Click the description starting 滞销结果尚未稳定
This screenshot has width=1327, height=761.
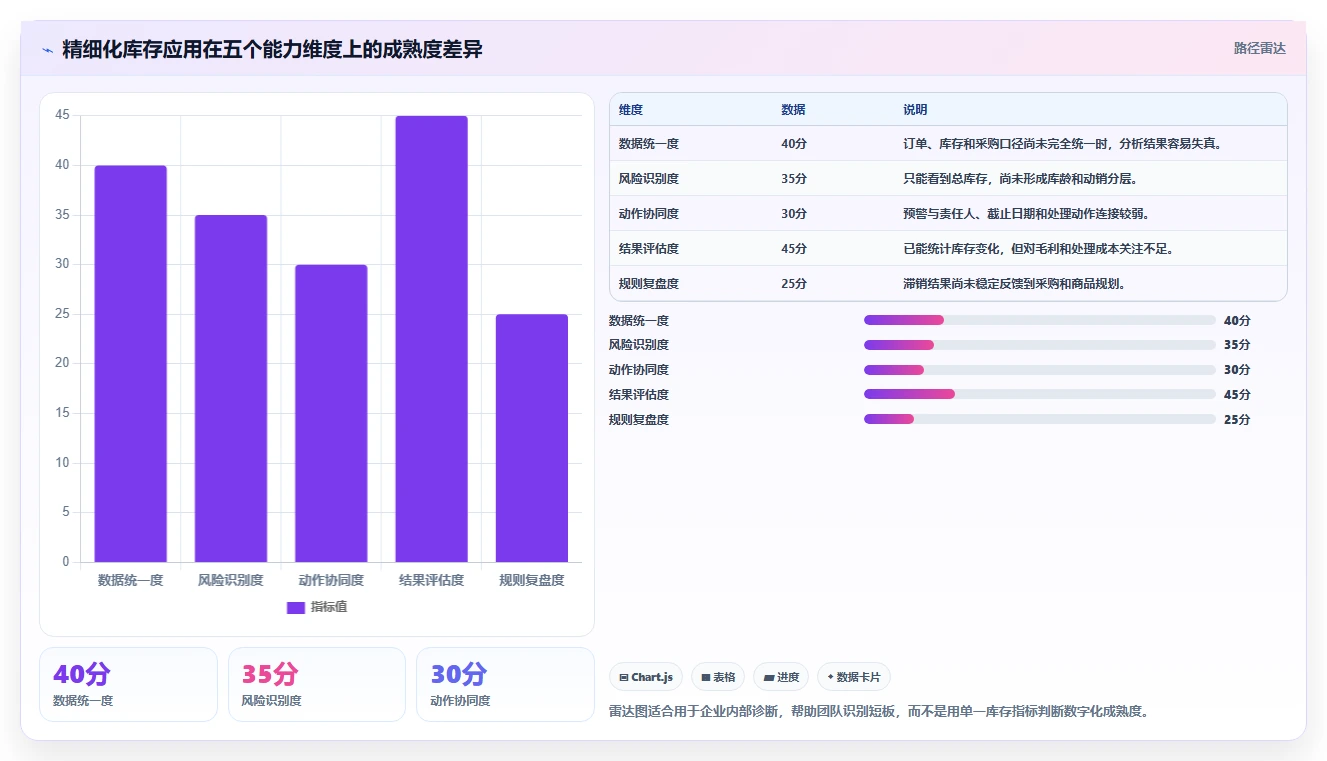pyautogui.click(x=1014, y=284)
